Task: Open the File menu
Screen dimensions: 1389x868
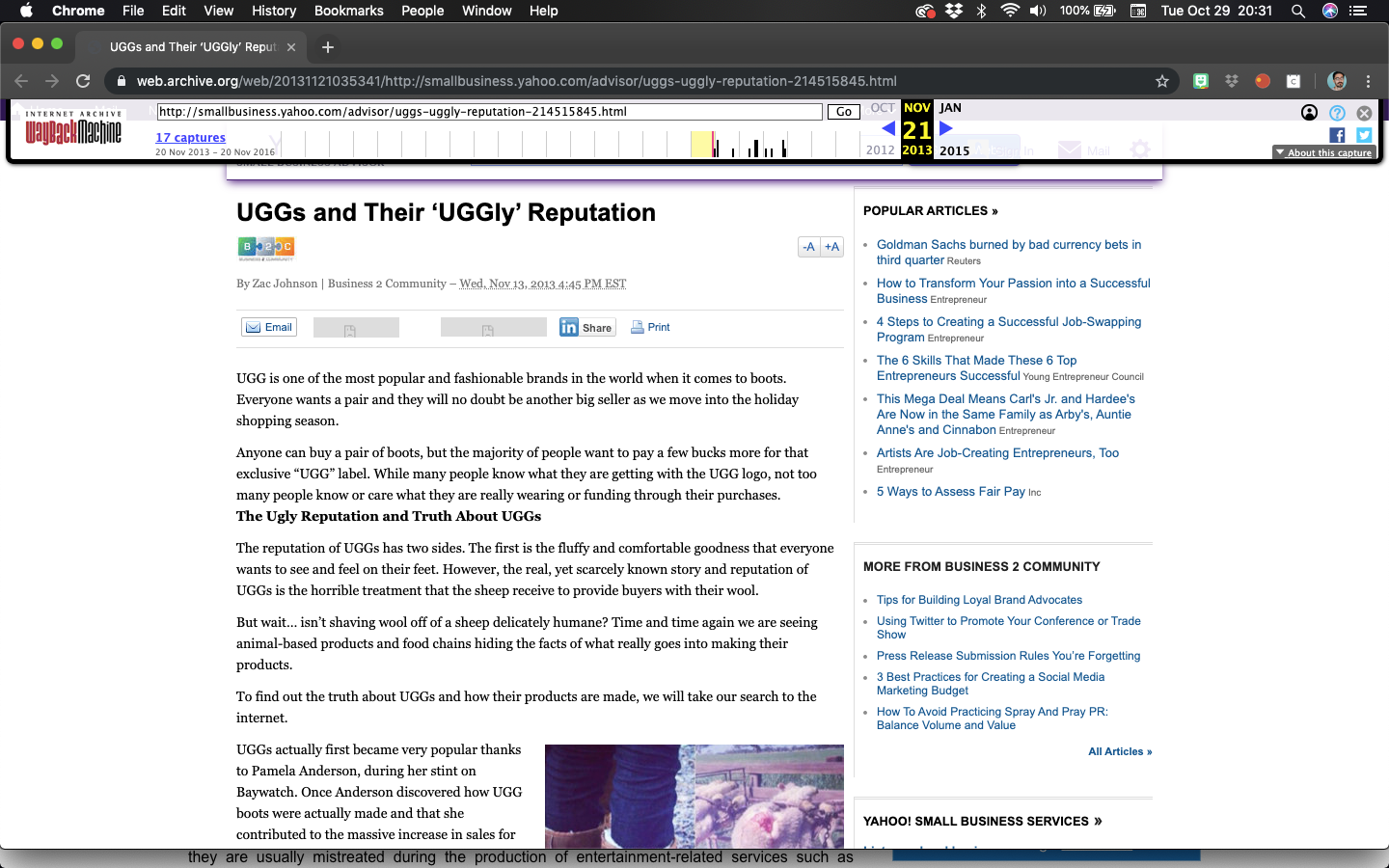Action: pos(133,11)
